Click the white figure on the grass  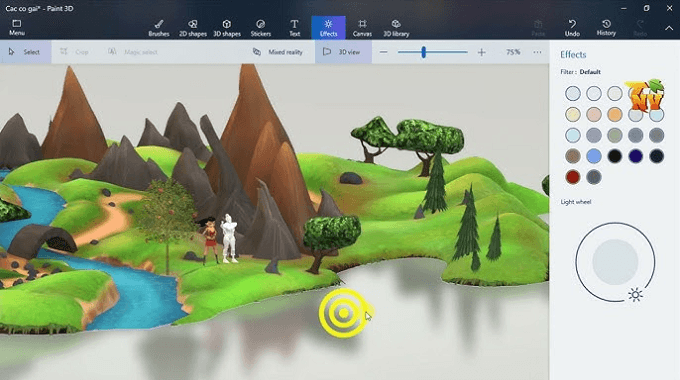pyautogui.click(x=229, y=239)
